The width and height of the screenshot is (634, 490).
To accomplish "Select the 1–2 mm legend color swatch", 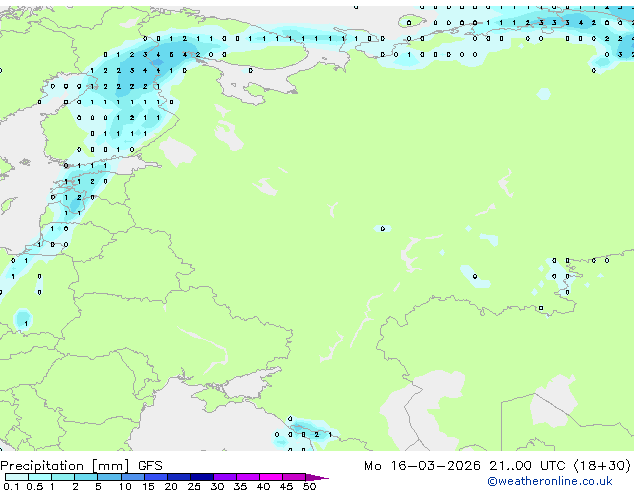I will coord(63,477).
